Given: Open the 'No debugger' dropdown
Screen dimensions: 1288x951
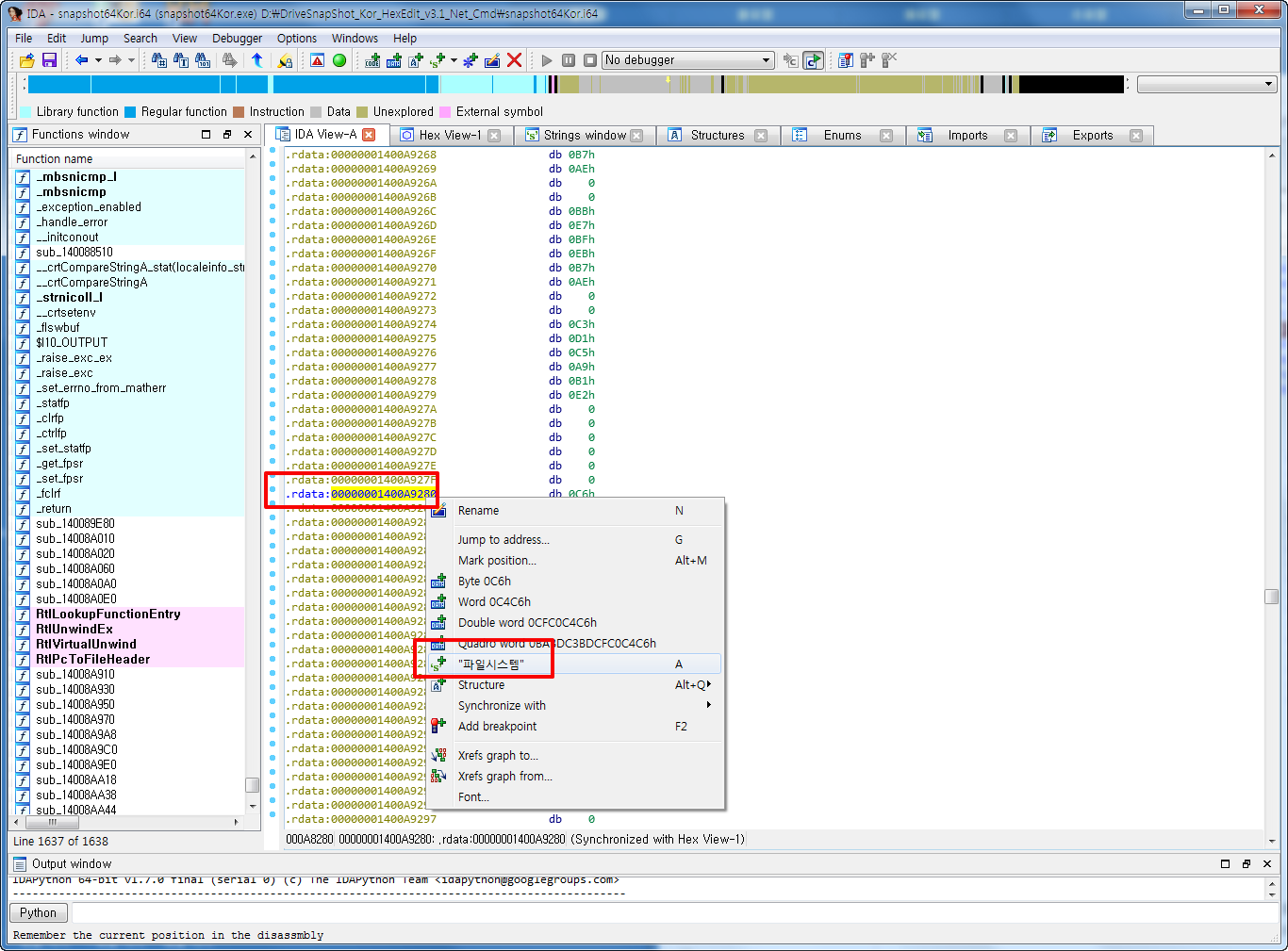Looking at the screenshot, I should coord(688,60).
